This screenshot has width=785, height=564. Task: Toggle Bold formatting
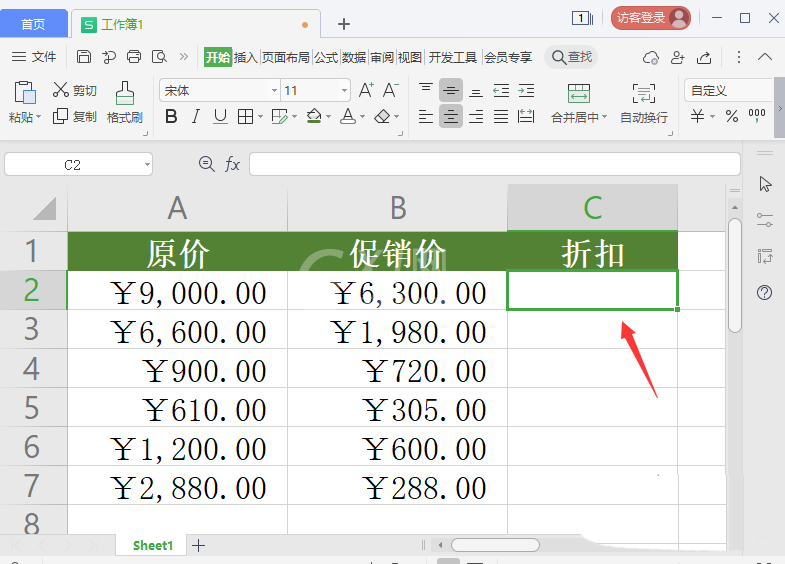(x=171, y=117)
